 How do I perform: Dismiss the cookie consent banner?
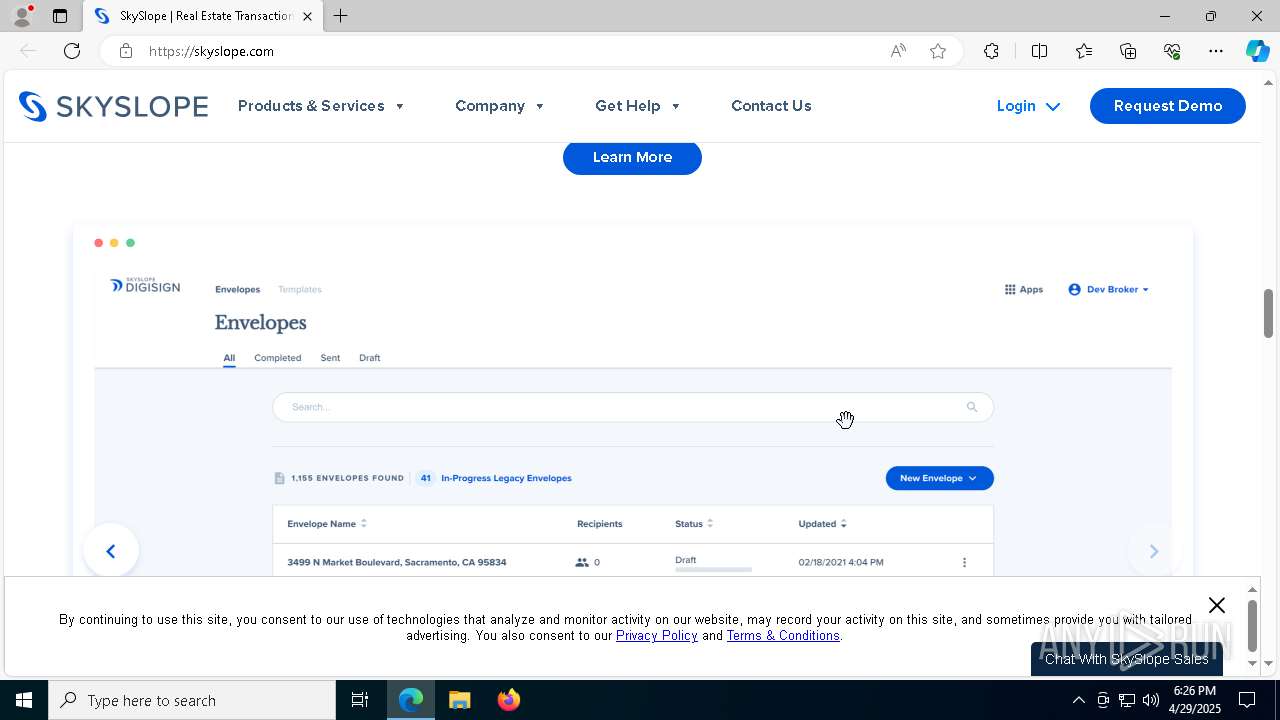pos(1216,605)
